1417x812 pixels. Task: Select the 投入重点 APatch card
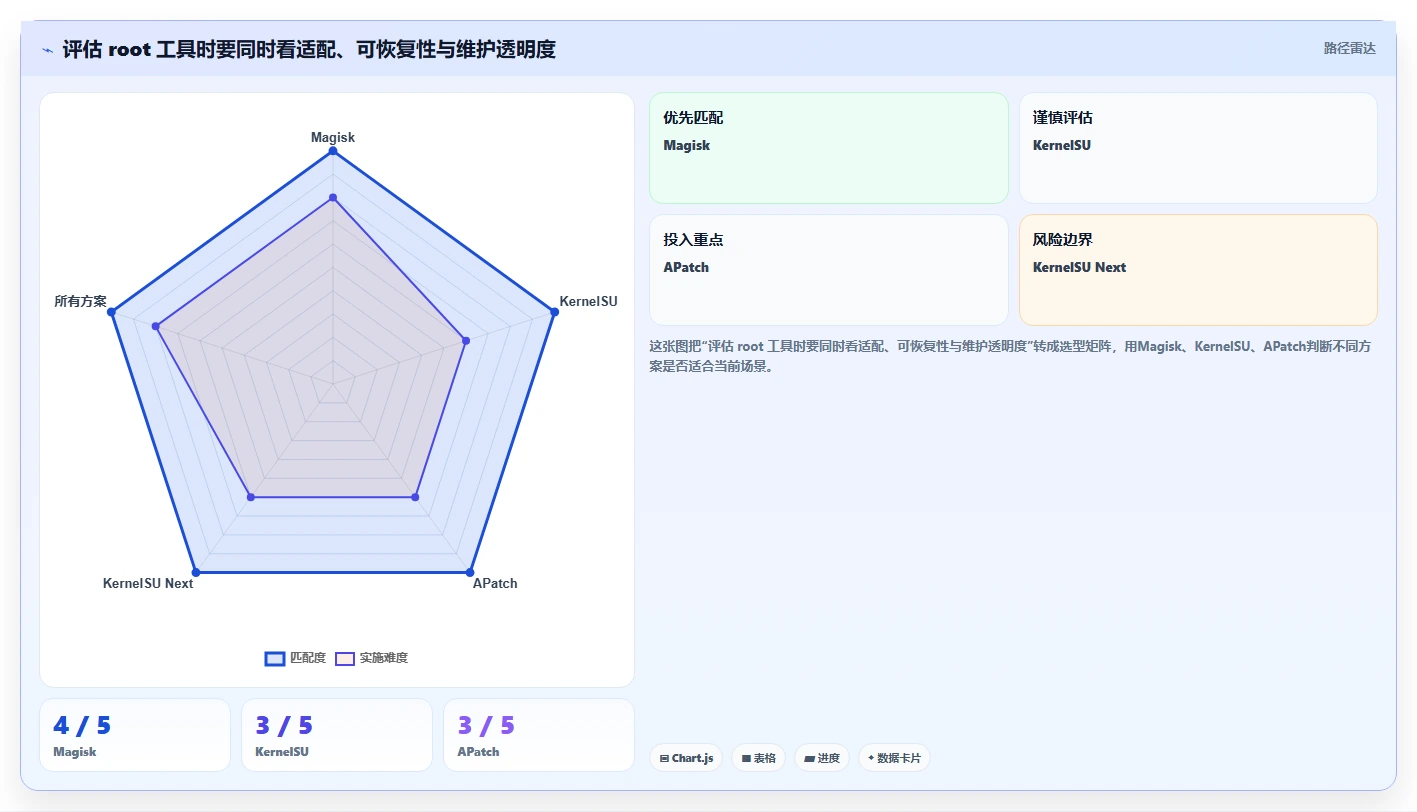point(829,270)
